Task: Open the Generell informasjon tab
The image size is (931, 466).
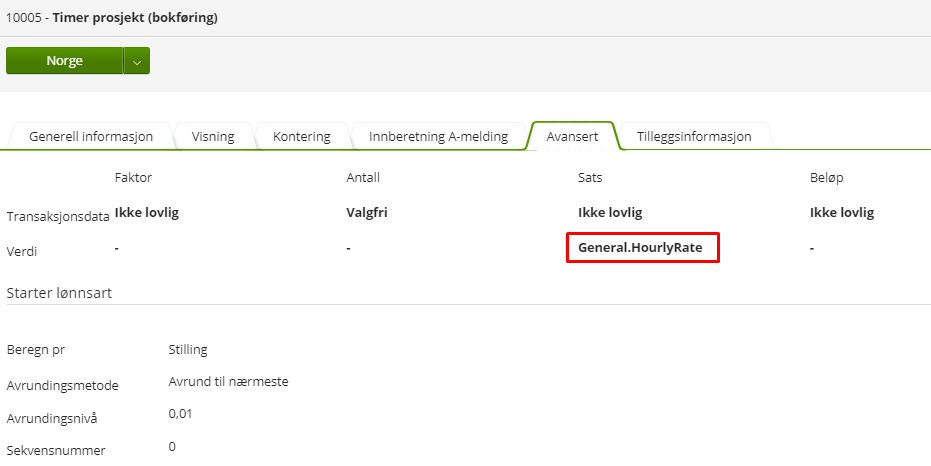Action: tap(91, 136)
